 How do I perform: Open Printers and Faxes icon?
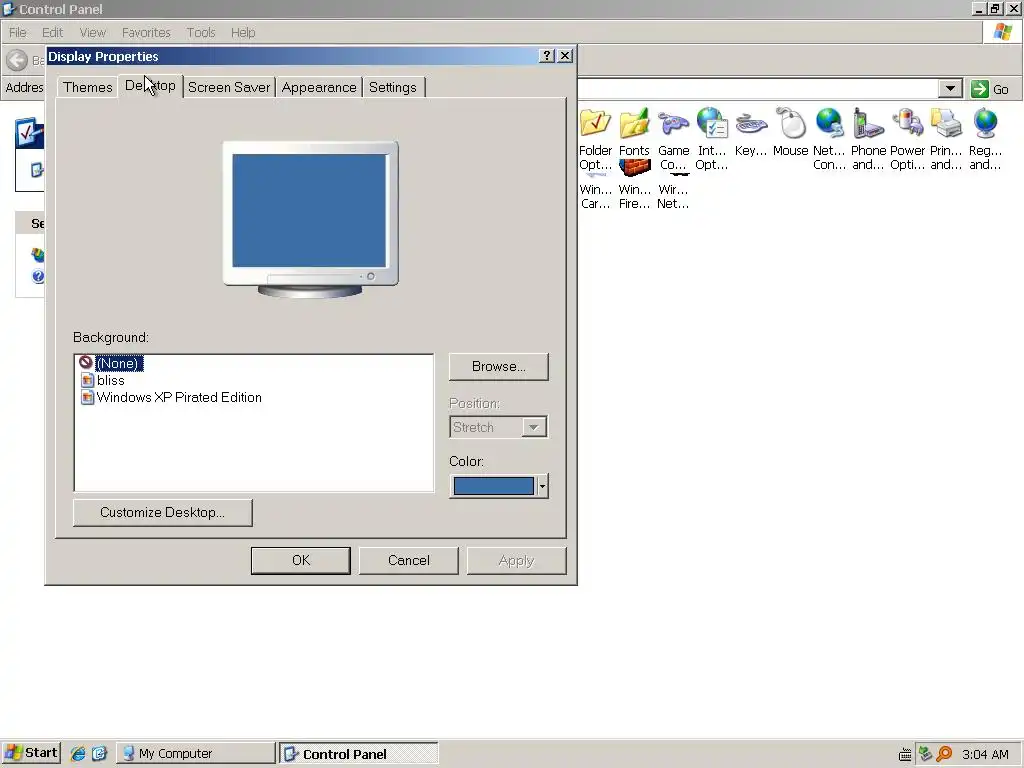[x=946, y=124]
